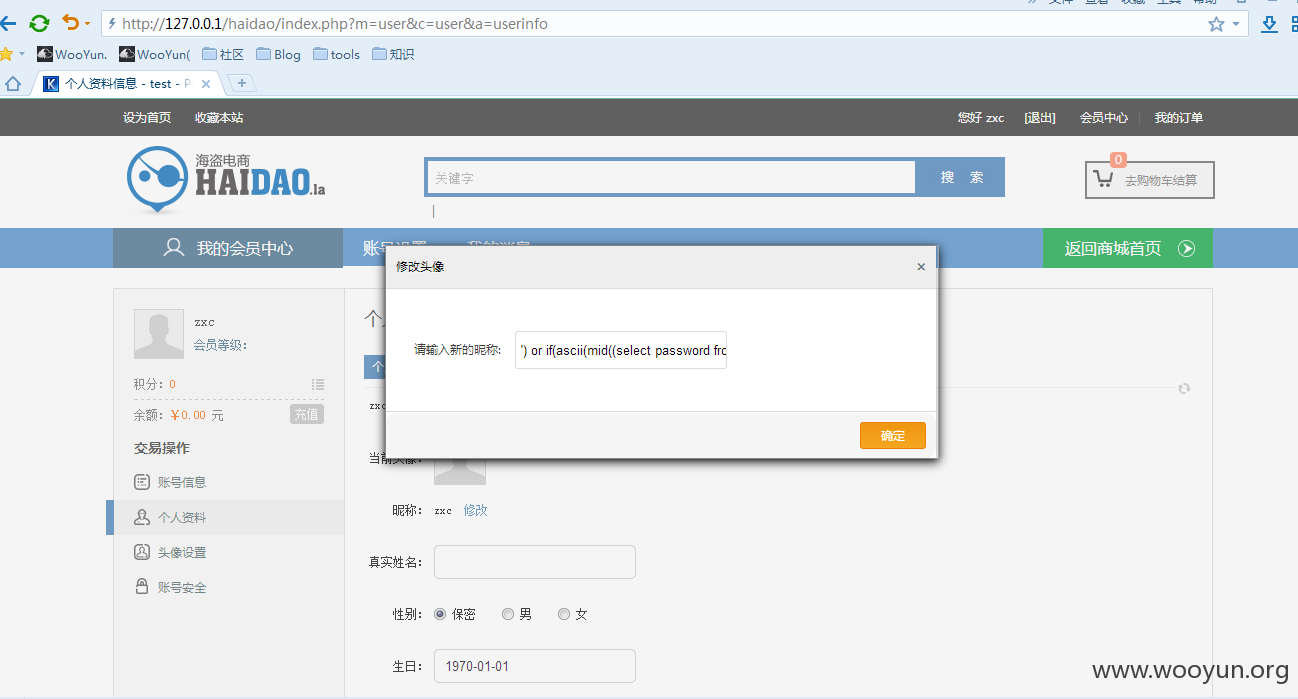Click the 真实姓名 text field
This screenshot has width=1298, height=699.
[535, 562]
